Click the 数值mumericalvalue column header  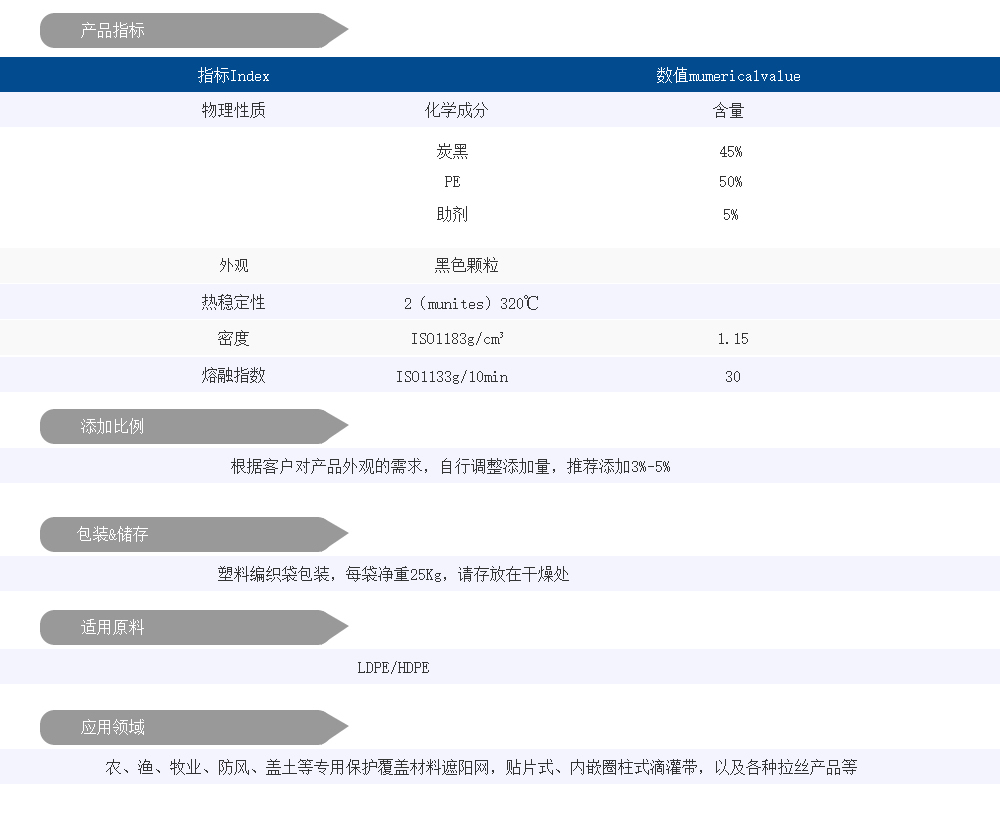click(728, 76)
